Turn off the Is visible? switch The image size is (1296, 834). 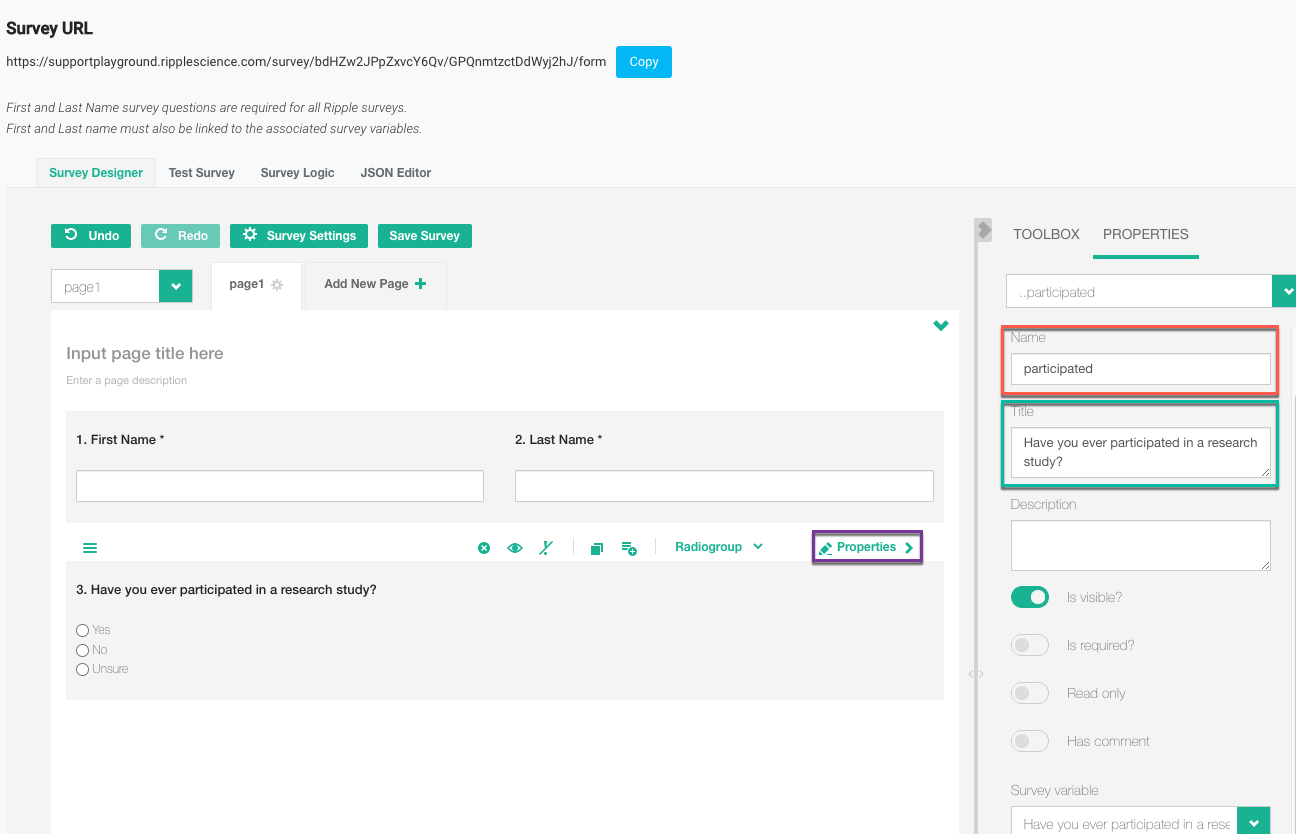(1030, 597)
